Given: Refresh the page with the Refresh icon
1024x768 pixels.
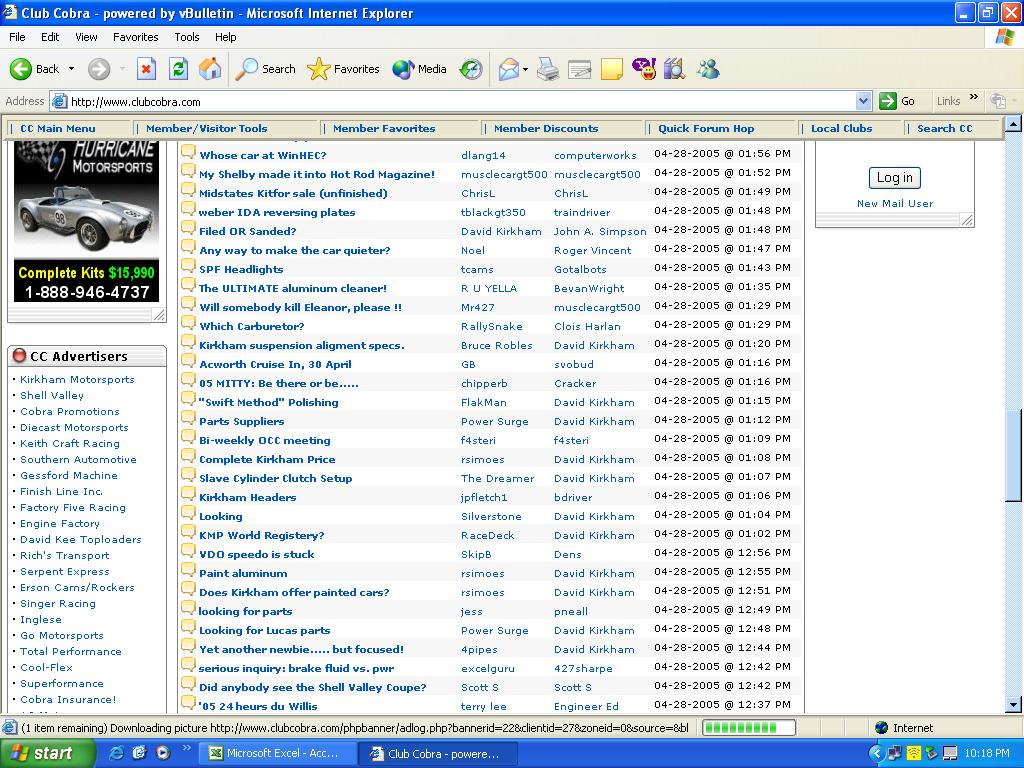Looking at the screenshot, I should point(178,69).
